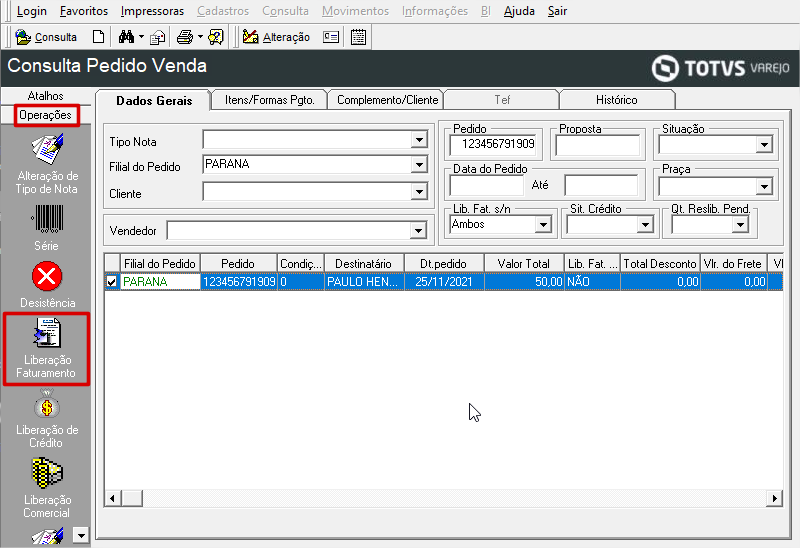Click the Dt.pedido column header
Image resolution: width=800 pixels, height=548 pixels.
[x=444, y=264]
